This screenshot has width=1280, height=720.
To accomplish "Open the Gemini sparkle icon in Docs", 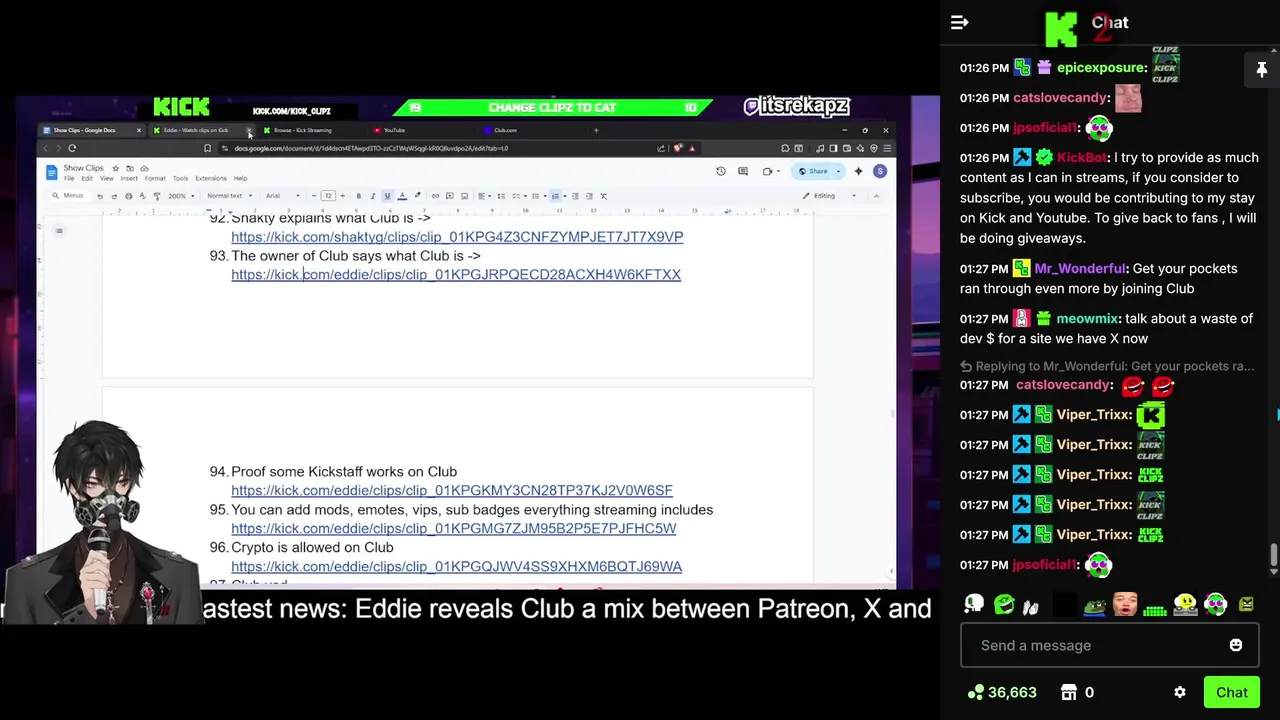I will coord(858,171).
